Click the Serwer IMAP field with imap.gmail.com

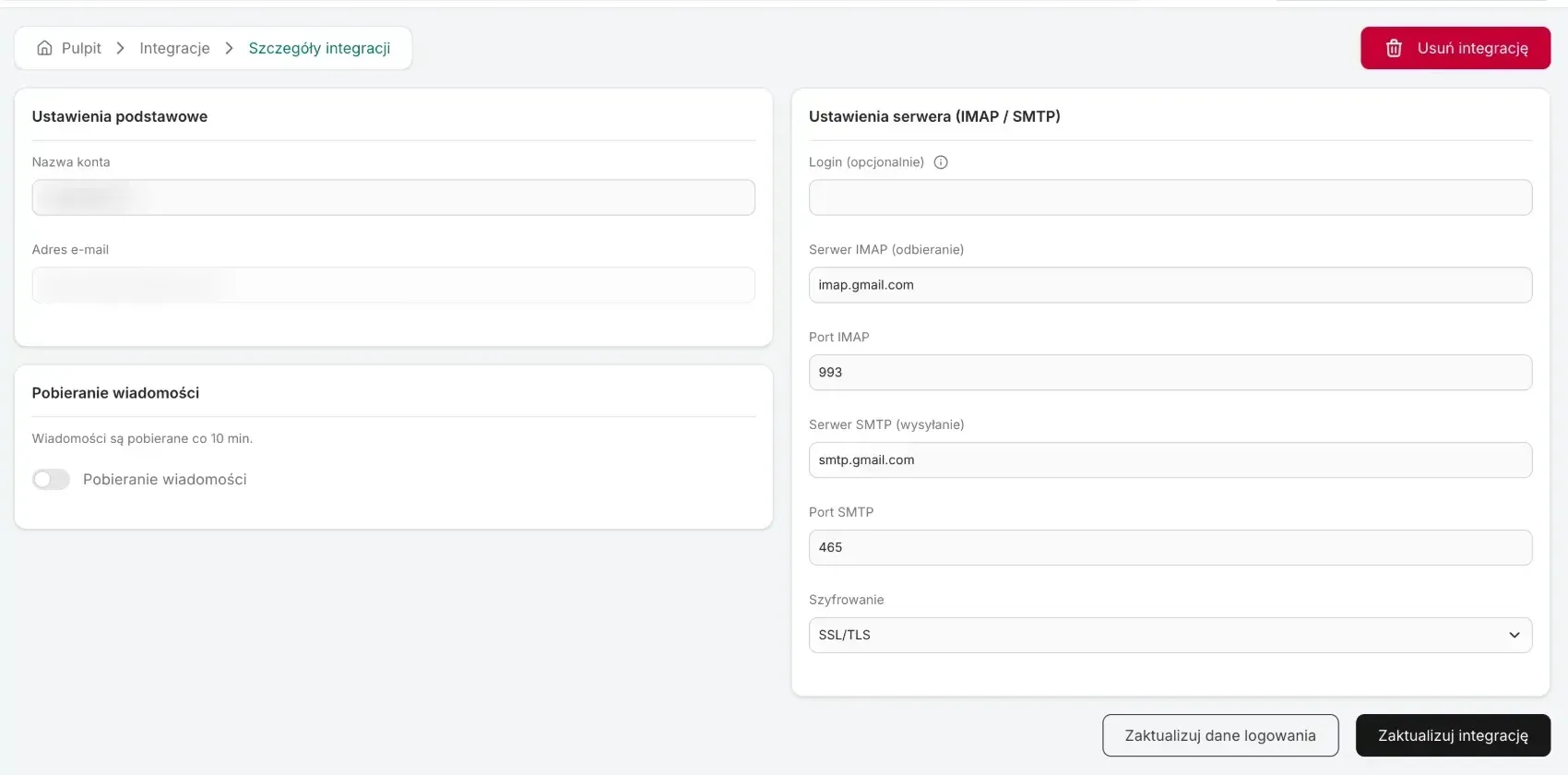pos(1170,285)
